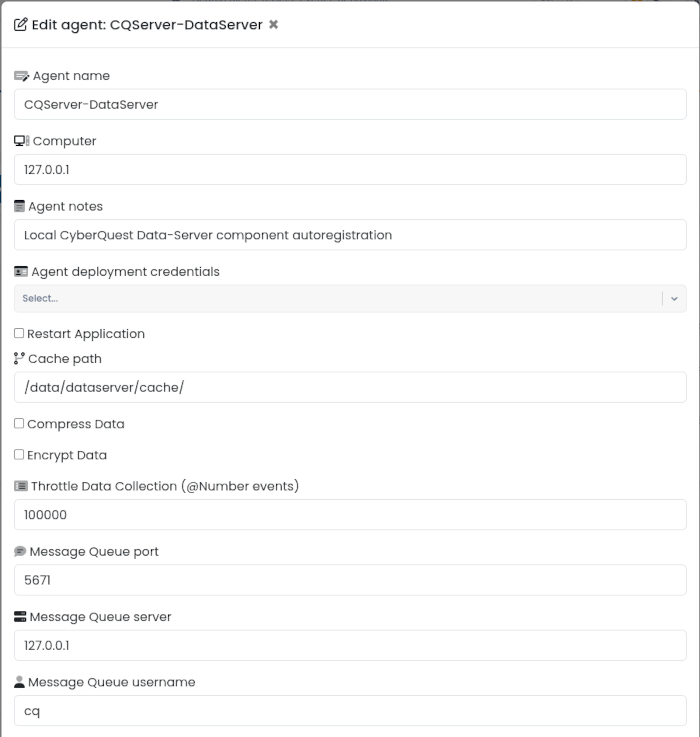Click the Message Queue port chat icon

click(20, 551)
